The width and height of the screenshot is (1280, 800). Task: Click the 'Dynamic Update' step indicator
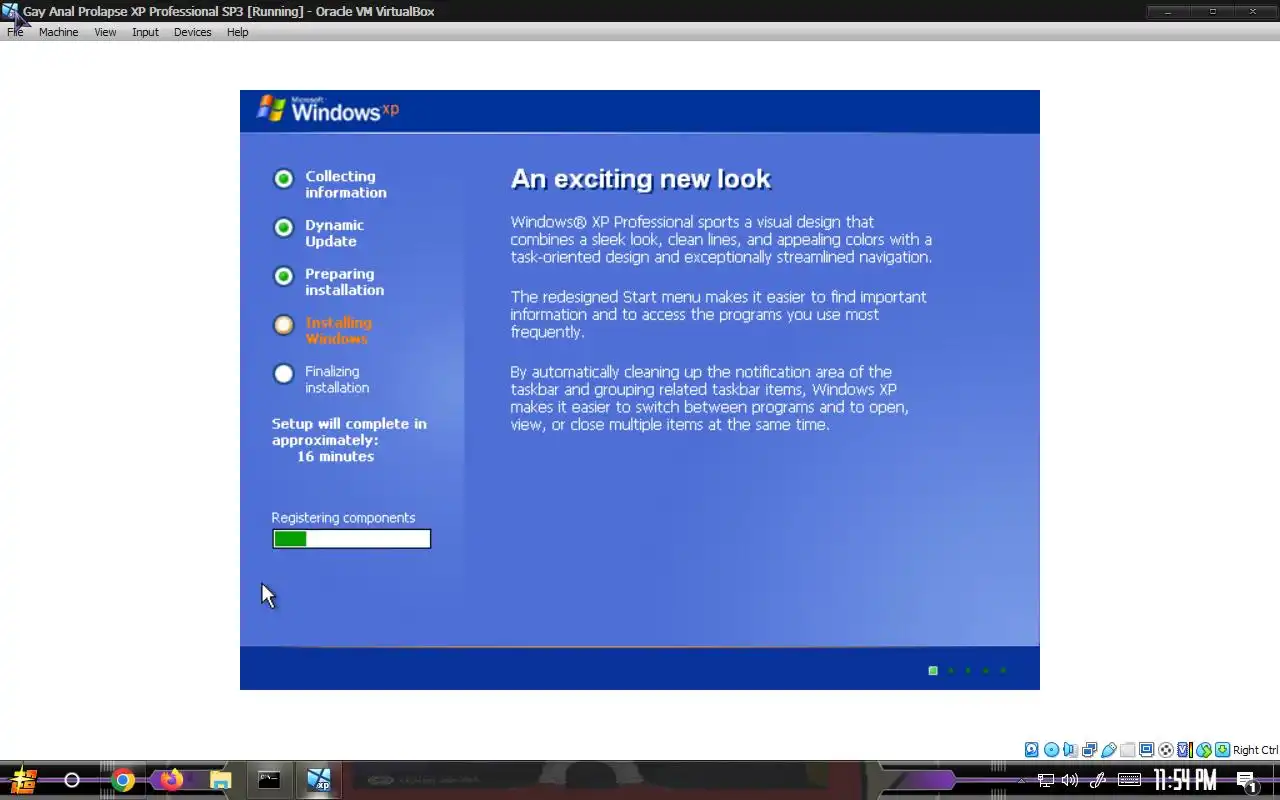[x=284, y=227]
